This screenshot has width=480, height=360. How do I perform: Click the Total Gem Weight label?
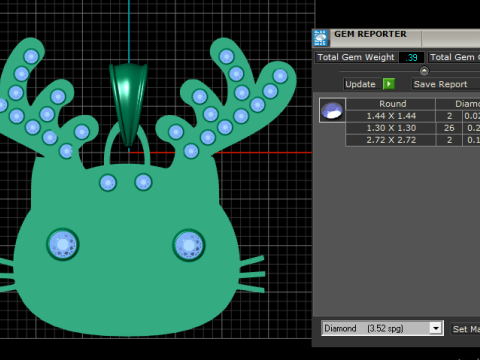coord(356,57)
